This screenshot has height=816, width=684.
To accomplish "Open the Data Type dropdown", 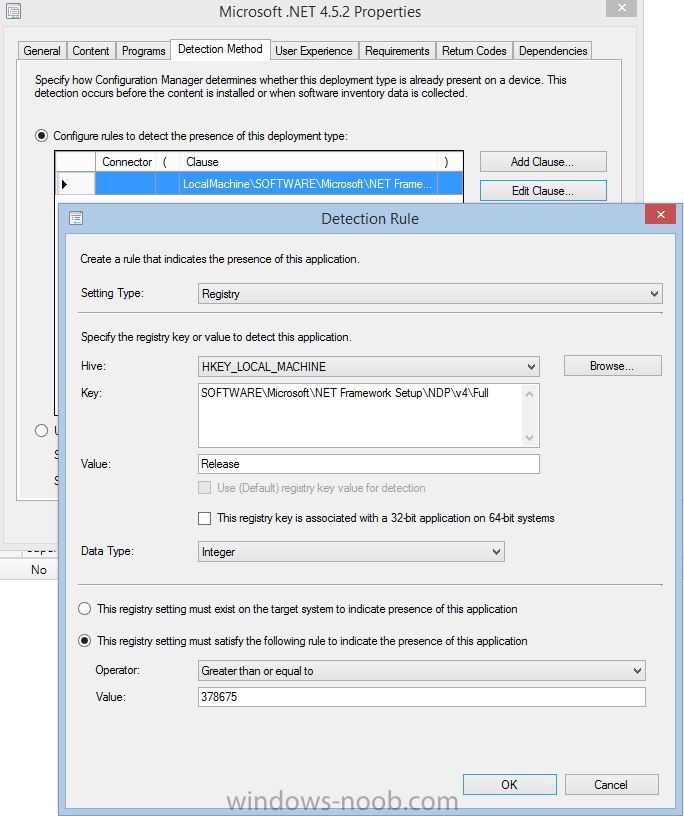I will click(351, 552).
